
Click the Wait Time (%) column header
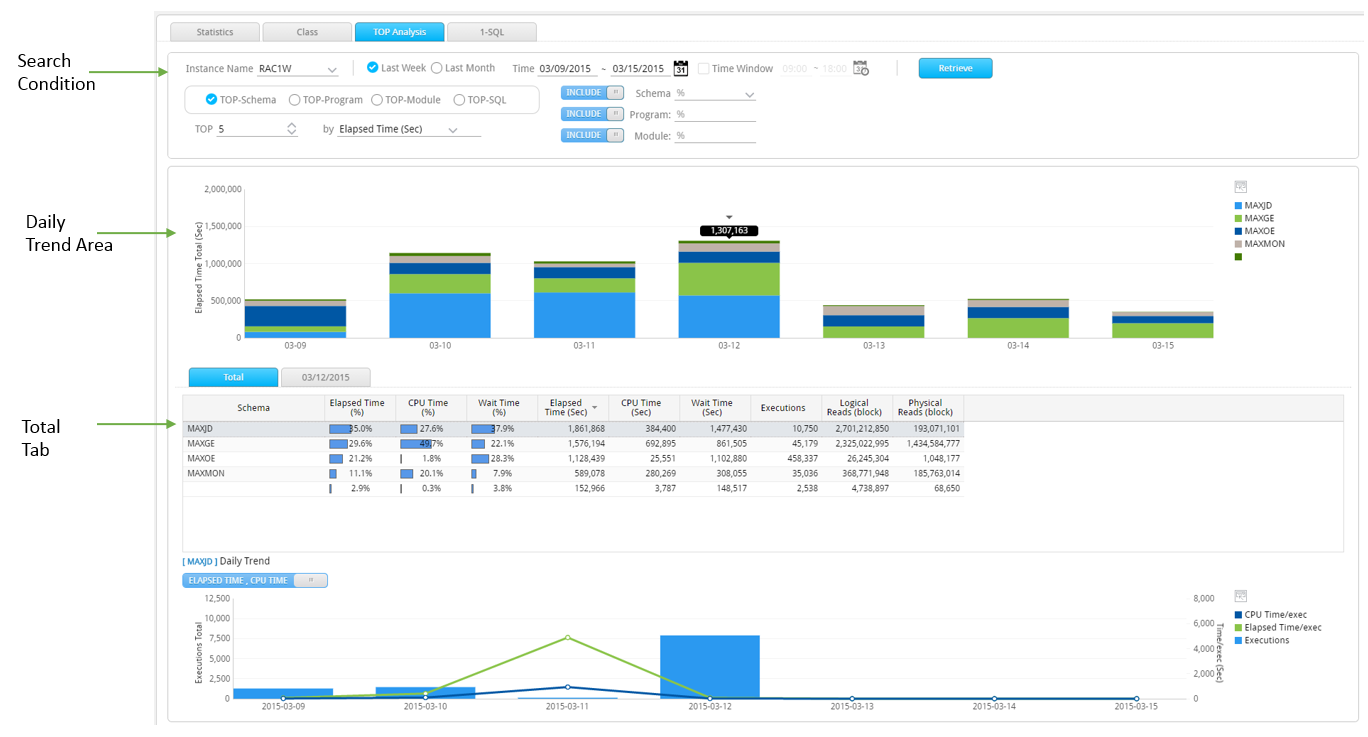pyautogui.click(x=502, y=408)
